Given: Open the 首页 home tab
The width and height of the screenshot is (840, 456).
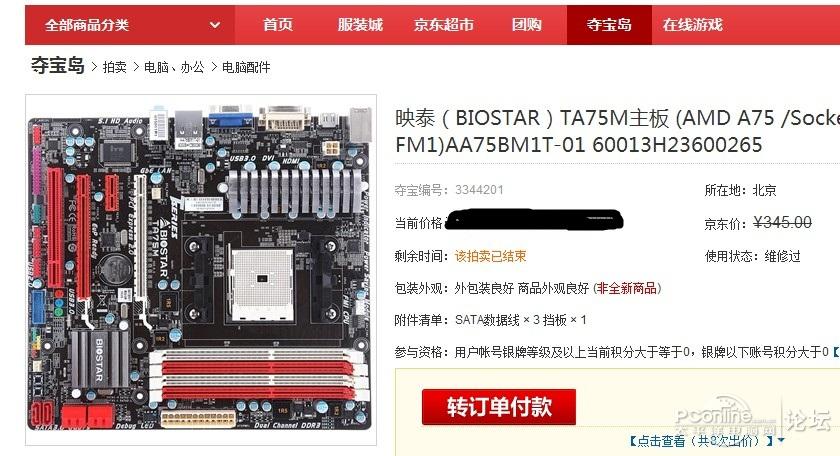Looking at the screenshot, I should 278,25.
